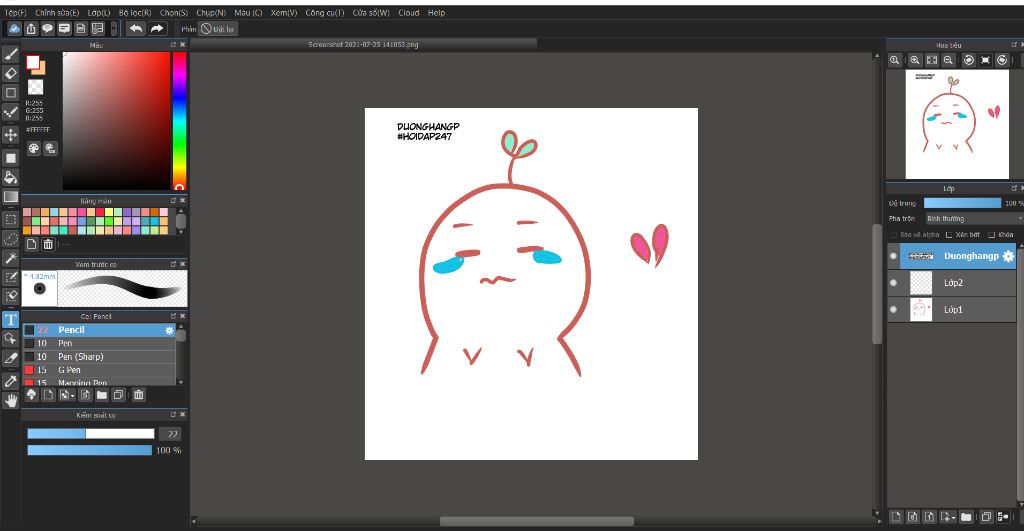Select the Pen brush row
Screen dimensions: 1024x531
(x=99, y=344)
